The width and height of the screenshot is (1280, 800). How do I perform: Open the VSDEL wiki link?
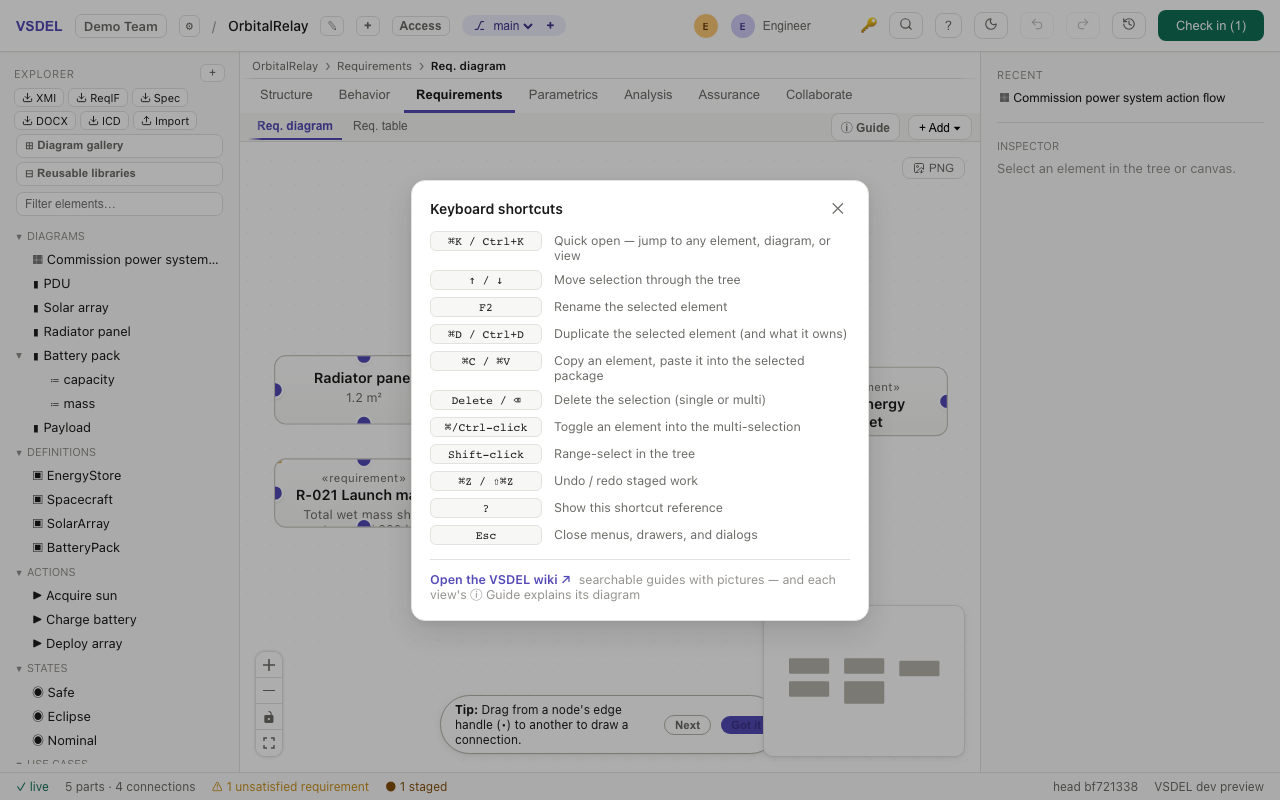(x=500, y=580)
